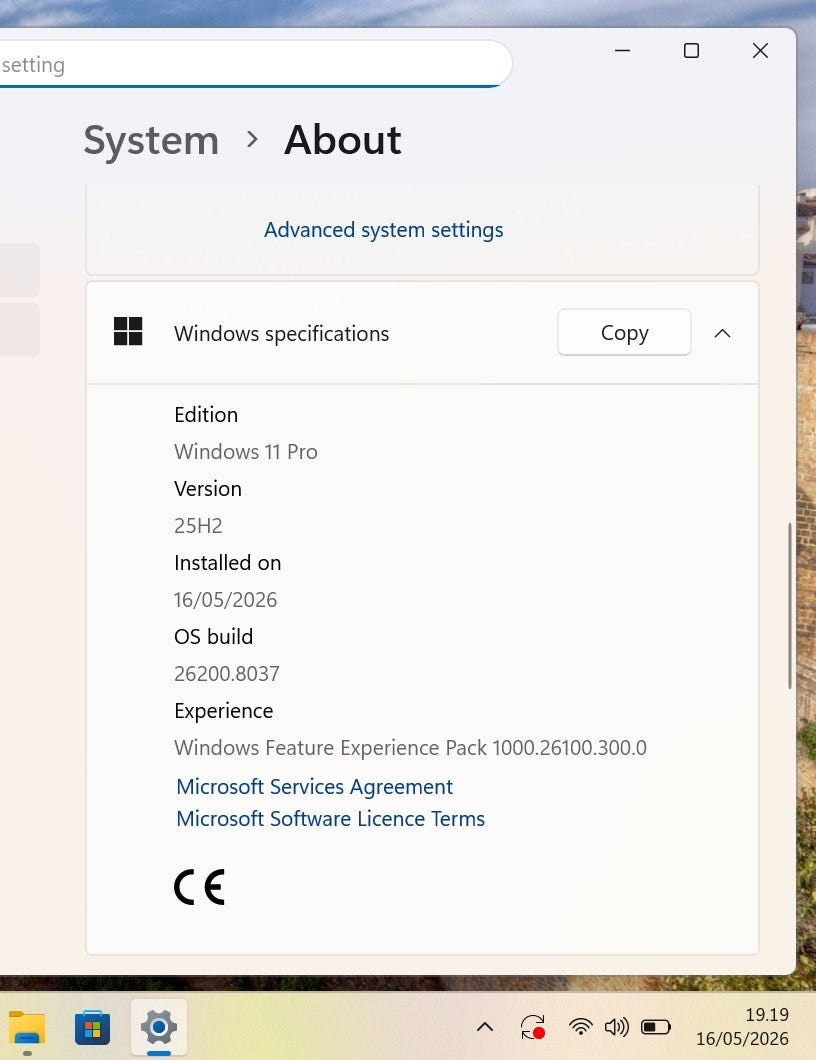Click the CE conformity mark
The width and height of the screenshot is (816, 1060).
199,887
